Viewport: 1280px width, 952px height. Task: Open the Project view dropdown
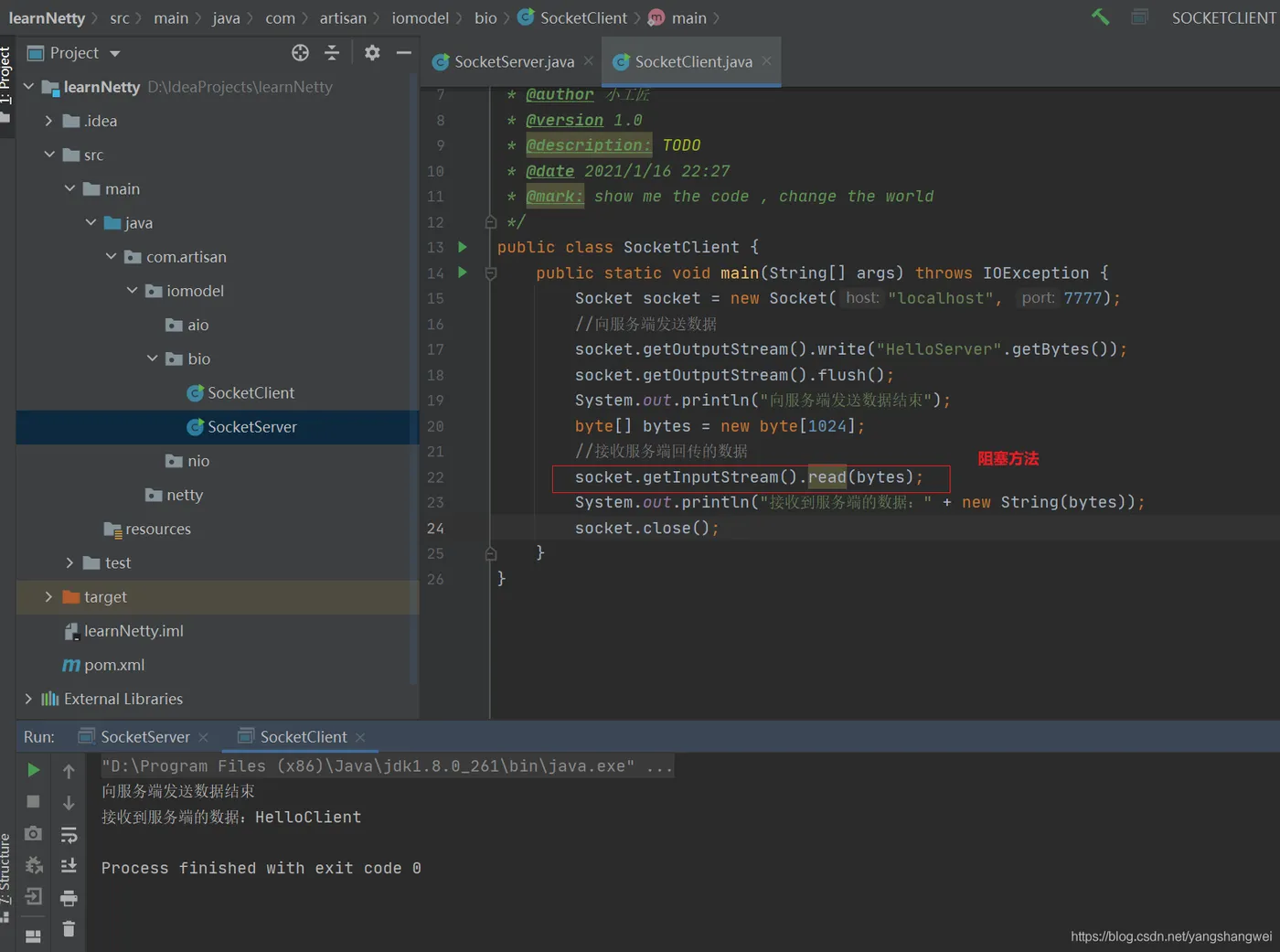point(115,54)
